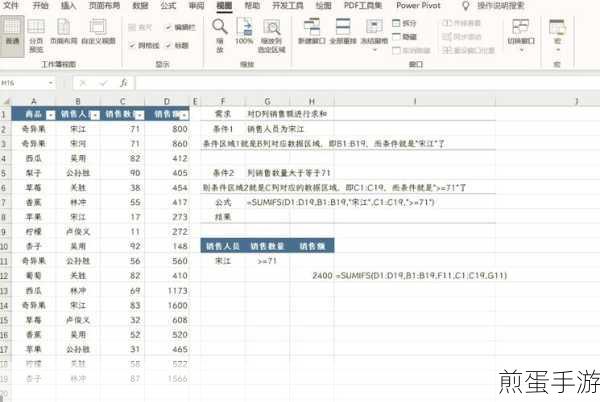Click the formula bar cancel X icon
Image resolution: width=600 pixels, height=402 pixels.
pos(82,83)
